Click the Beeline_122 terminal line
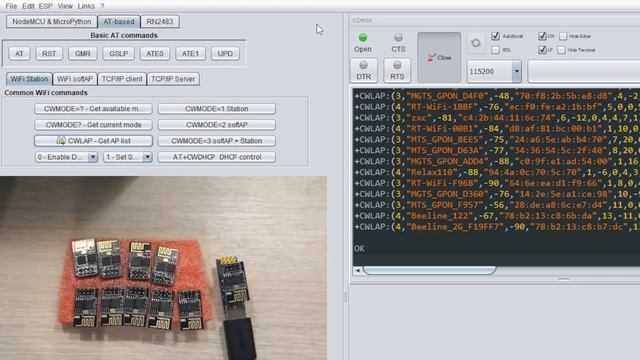 pyautogui.click(x=496, y=216)
